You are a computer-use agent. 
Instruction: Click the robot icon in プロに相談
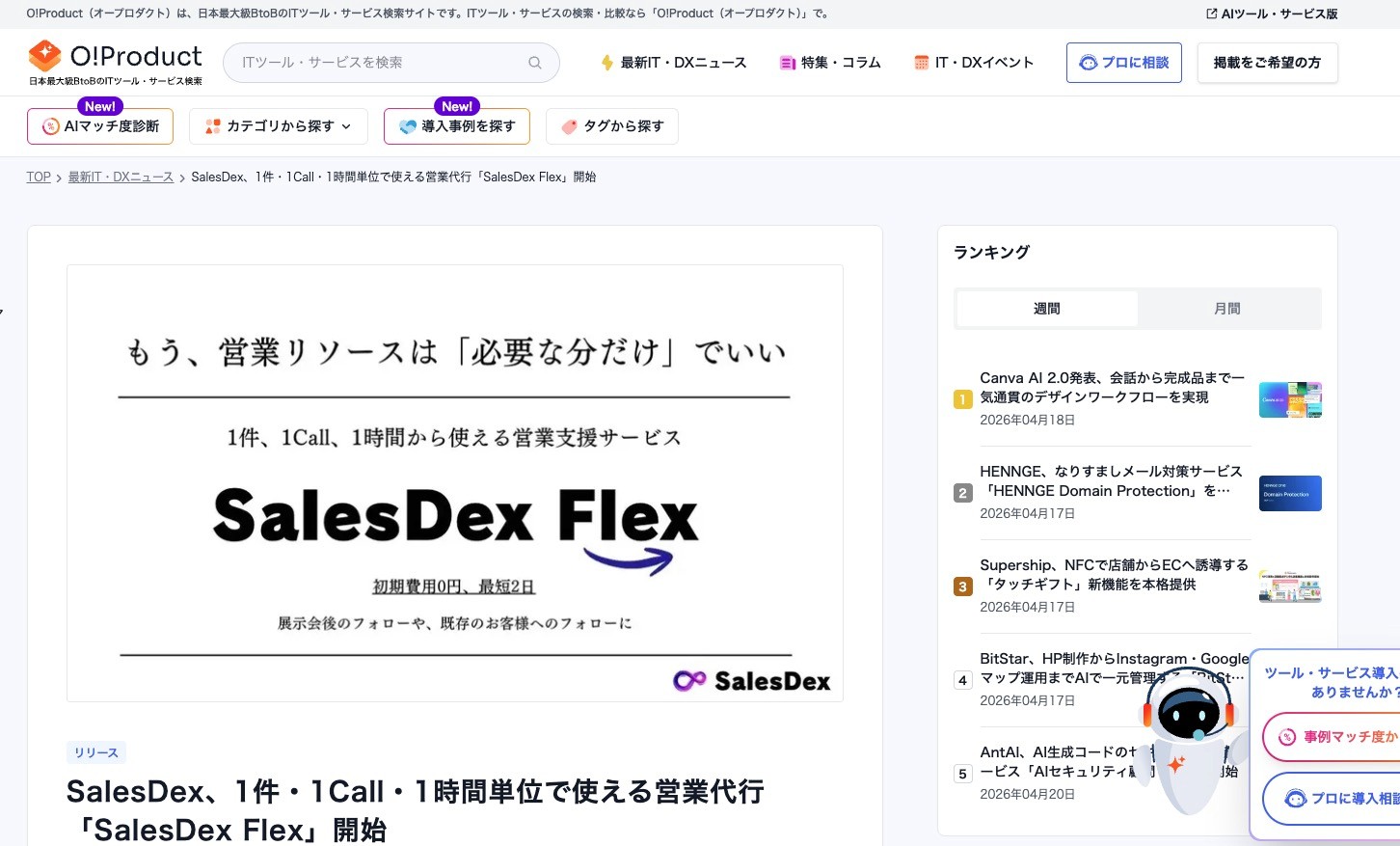(1089, 63)
